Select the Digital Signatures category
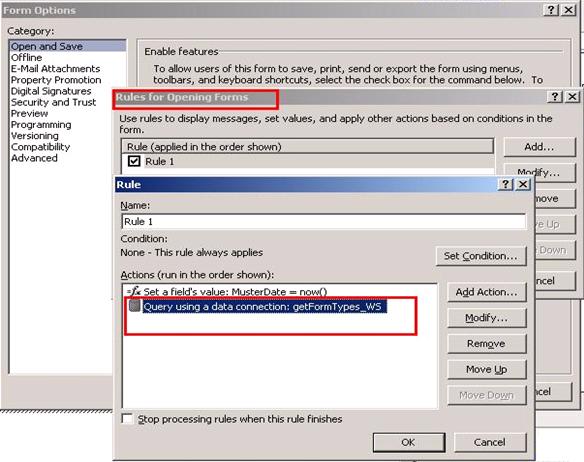This screenshot has height=462, width=584. click(x=51, y=91)
